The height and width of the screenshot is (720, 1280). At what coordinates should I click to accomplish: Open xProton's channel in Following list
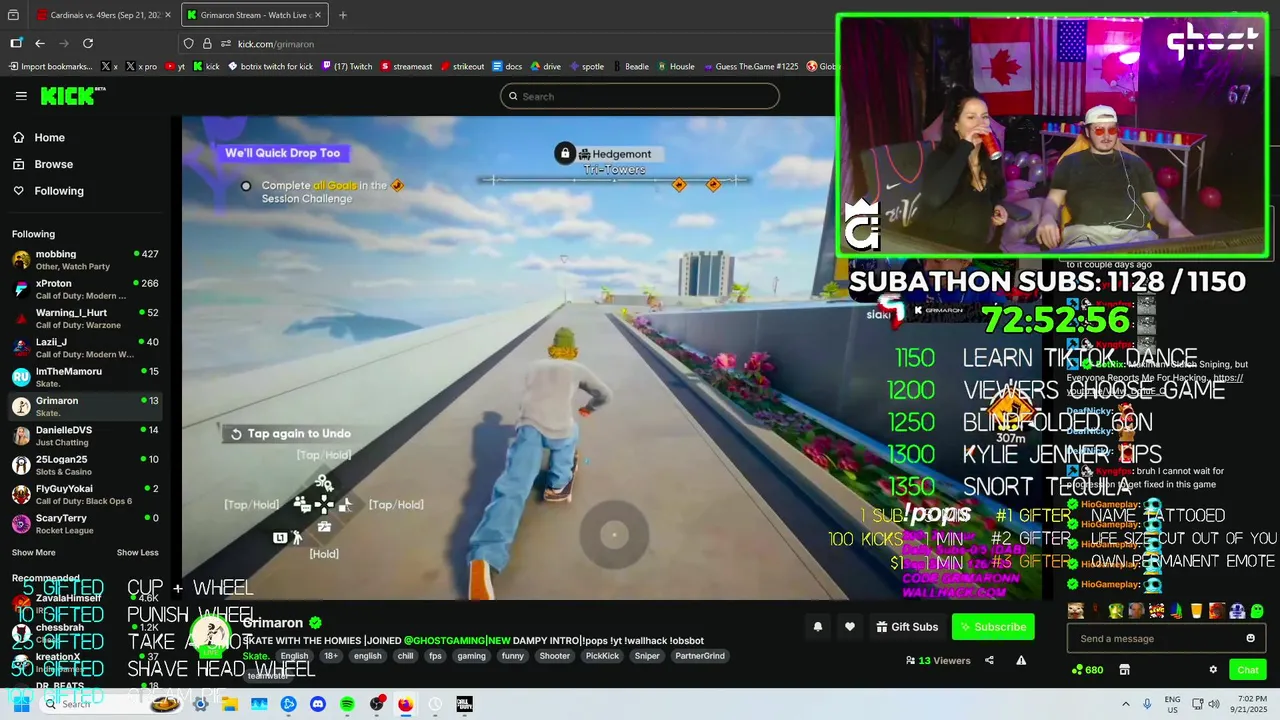86,289
